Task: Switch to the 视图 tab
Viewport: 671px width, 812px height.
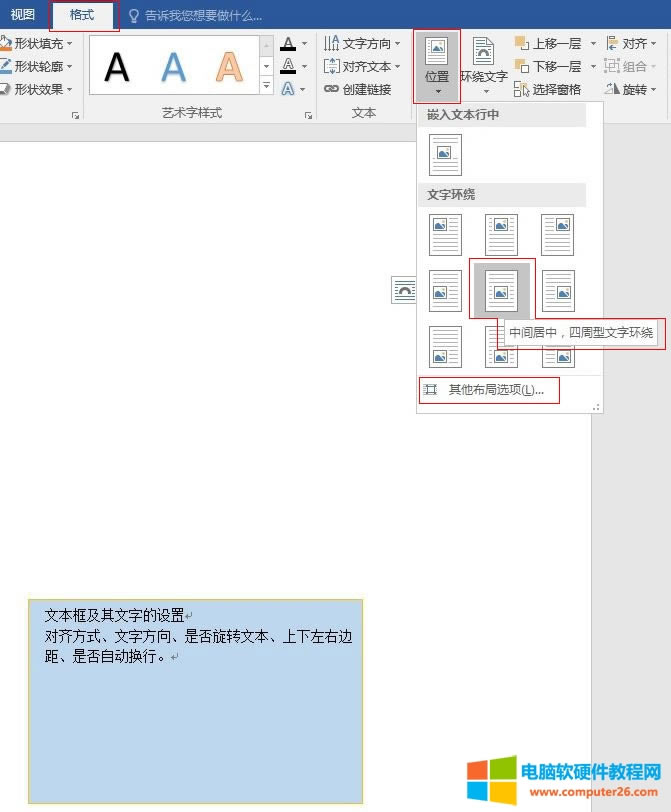Action: (x=22, y=15)
